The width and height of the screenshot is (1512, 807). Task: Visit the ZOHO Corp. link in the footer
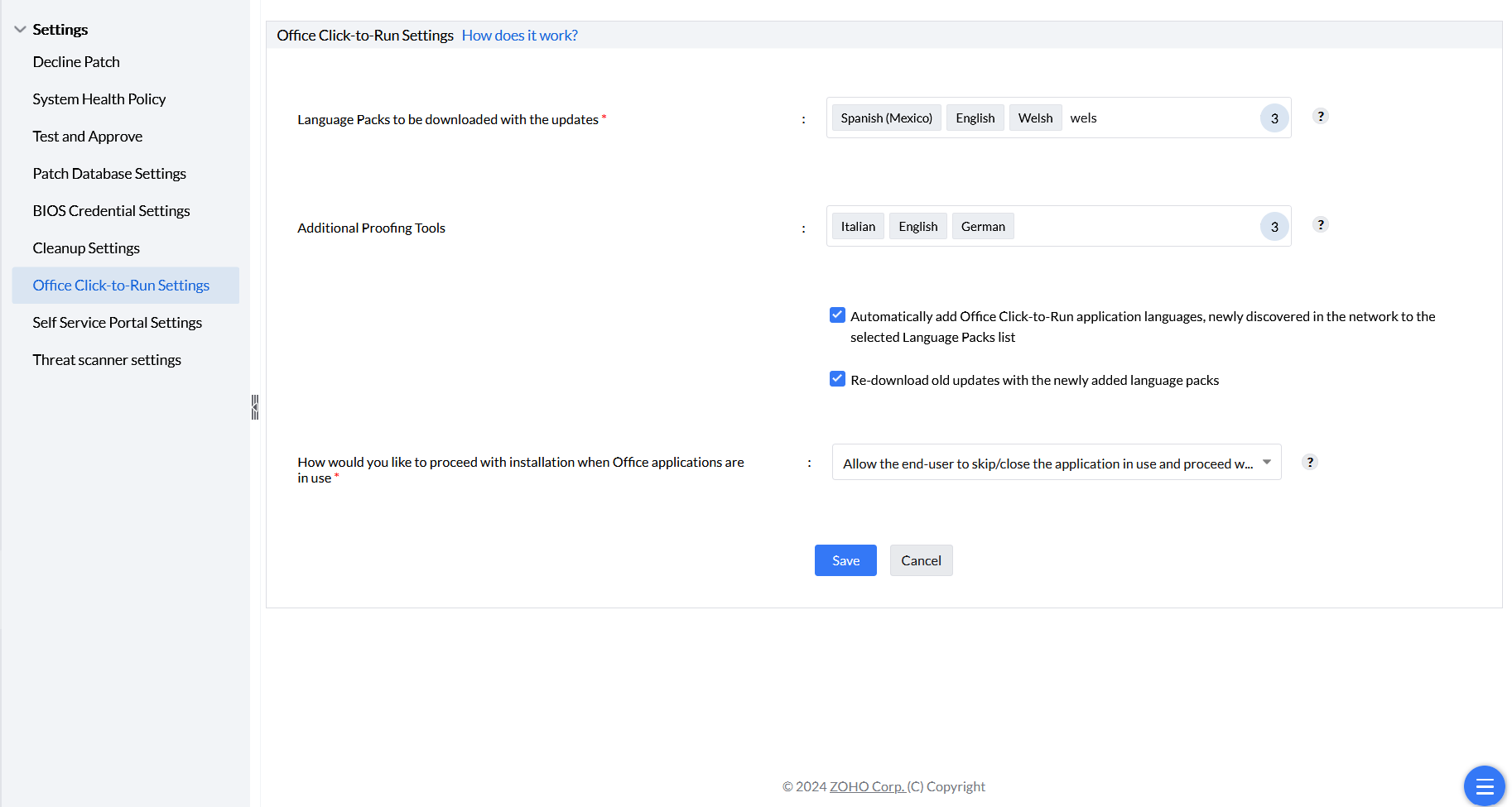[867, 785]
